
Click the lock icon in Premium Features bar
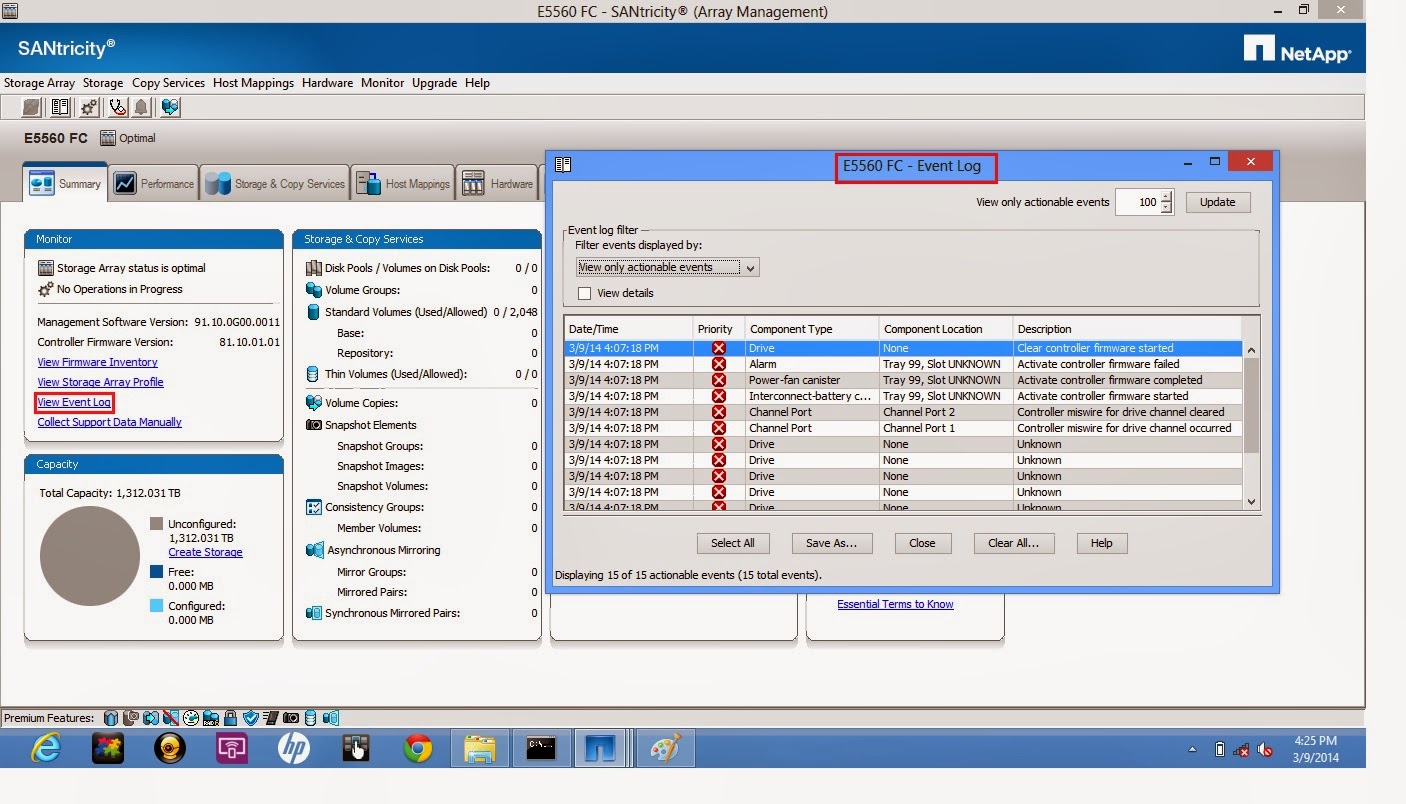232,717
